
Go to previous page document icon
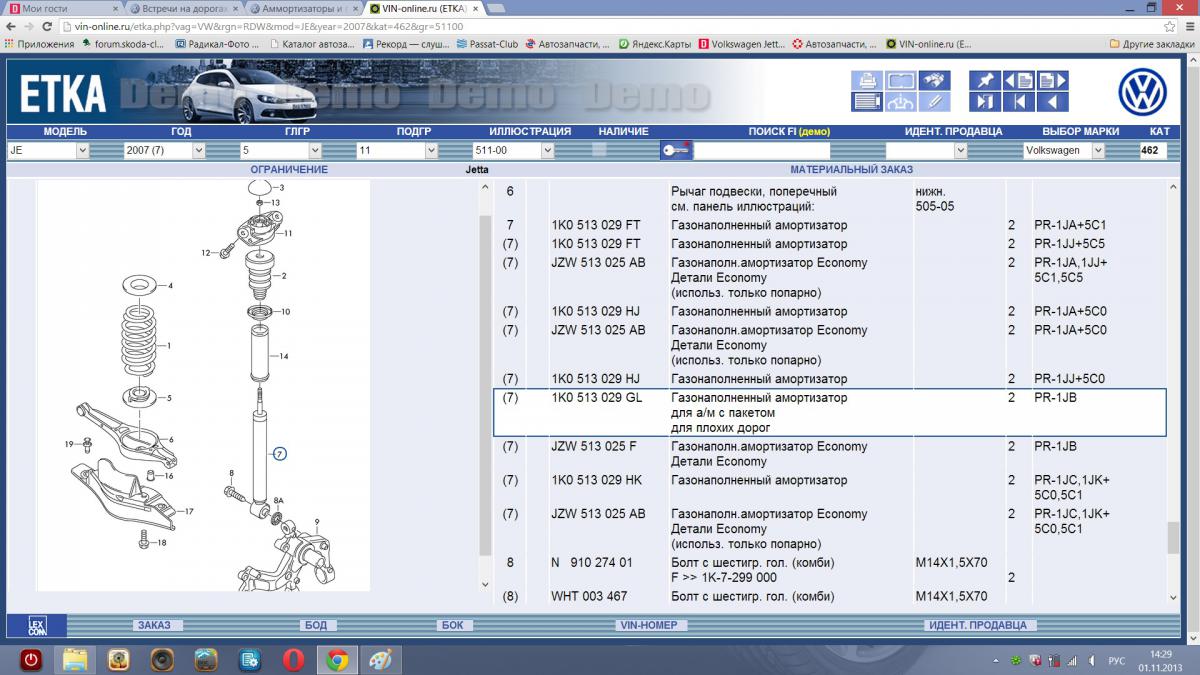(1019, 80)
